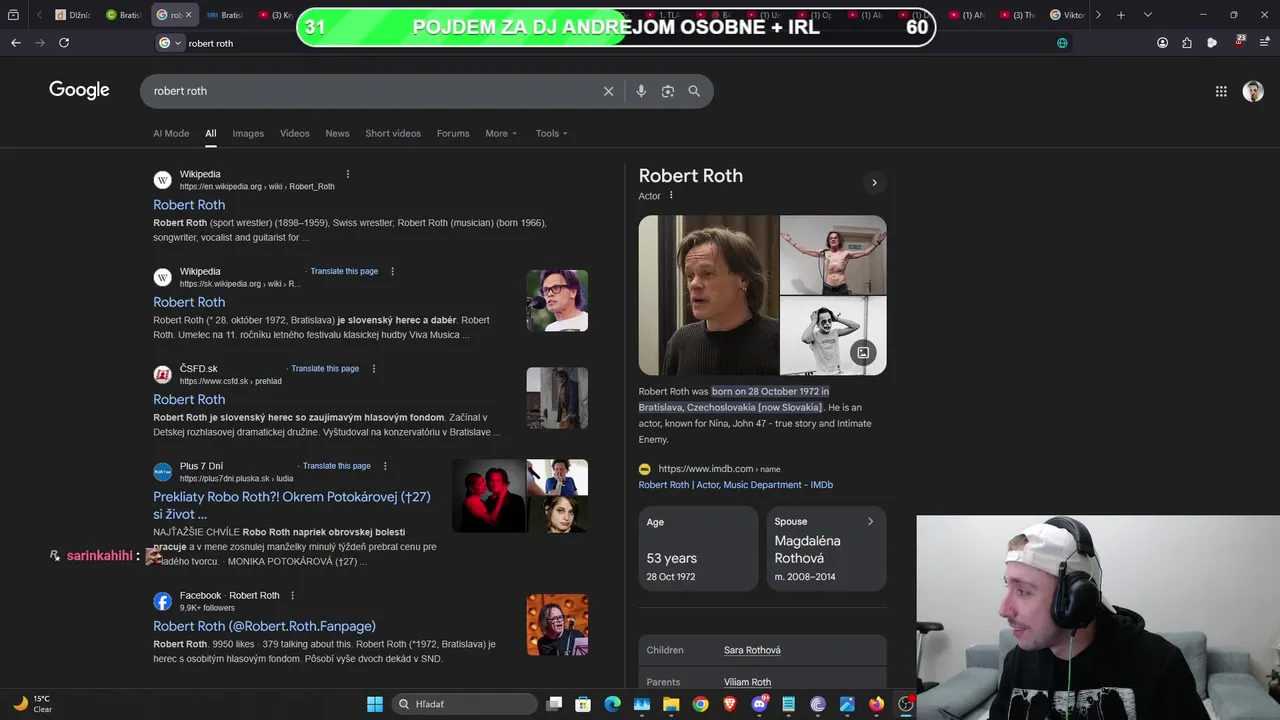Open search by image camera icon
The image size is (1280, 720).
tap(667, 91)
